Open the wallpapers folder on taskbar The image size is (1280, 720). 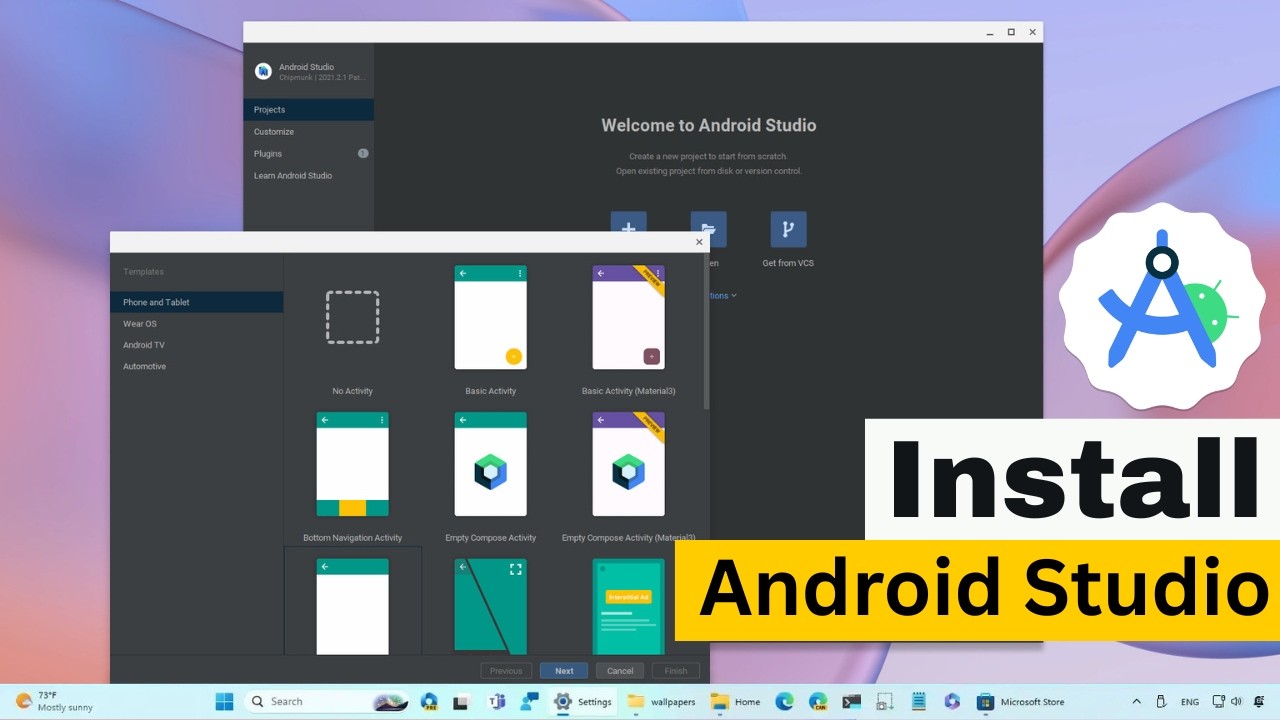661,701
